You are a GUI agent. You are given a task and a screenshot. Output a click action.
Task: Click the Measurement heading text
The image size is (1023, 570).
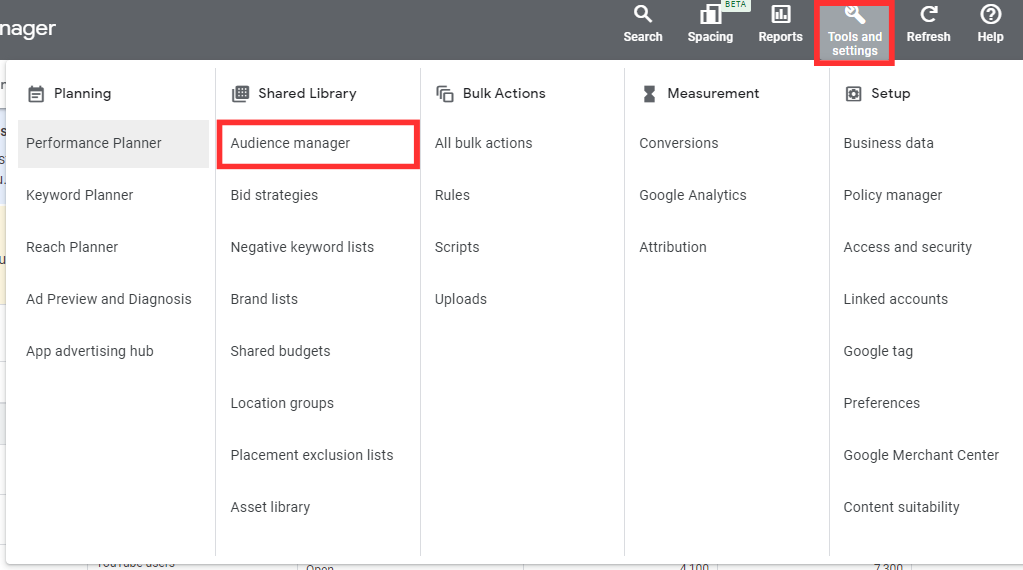click(x=713, y=93)
